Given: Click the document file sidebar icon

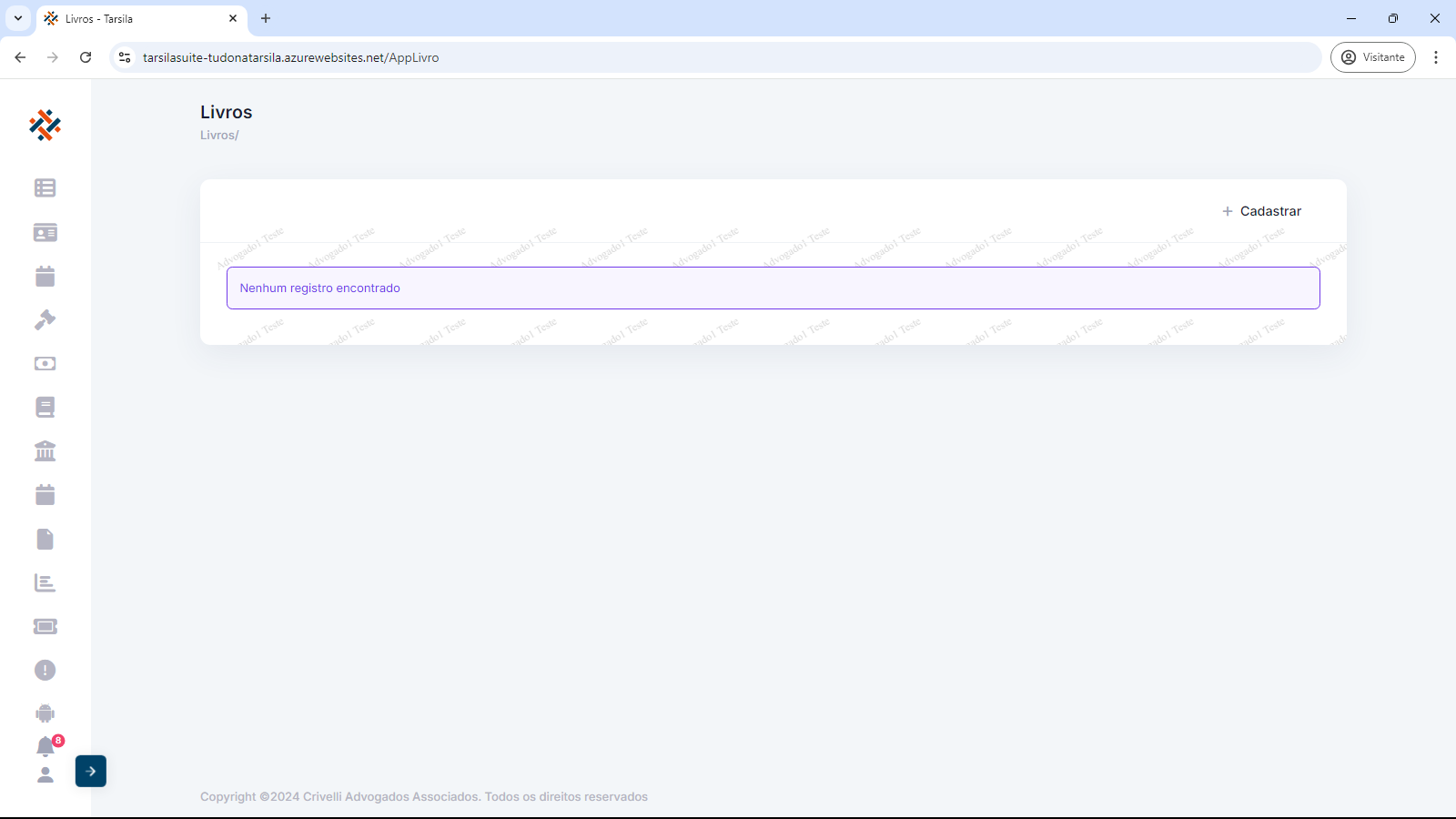Looking at the screenshot, I should coord(45,540).
